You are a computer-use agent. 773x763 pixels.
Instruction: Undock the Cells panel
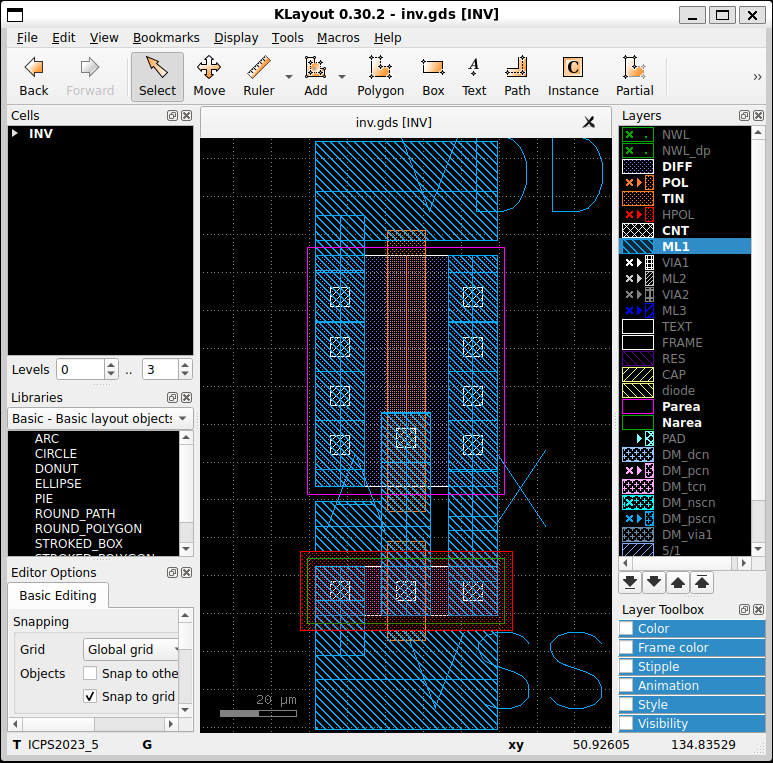tap(172, 115)
